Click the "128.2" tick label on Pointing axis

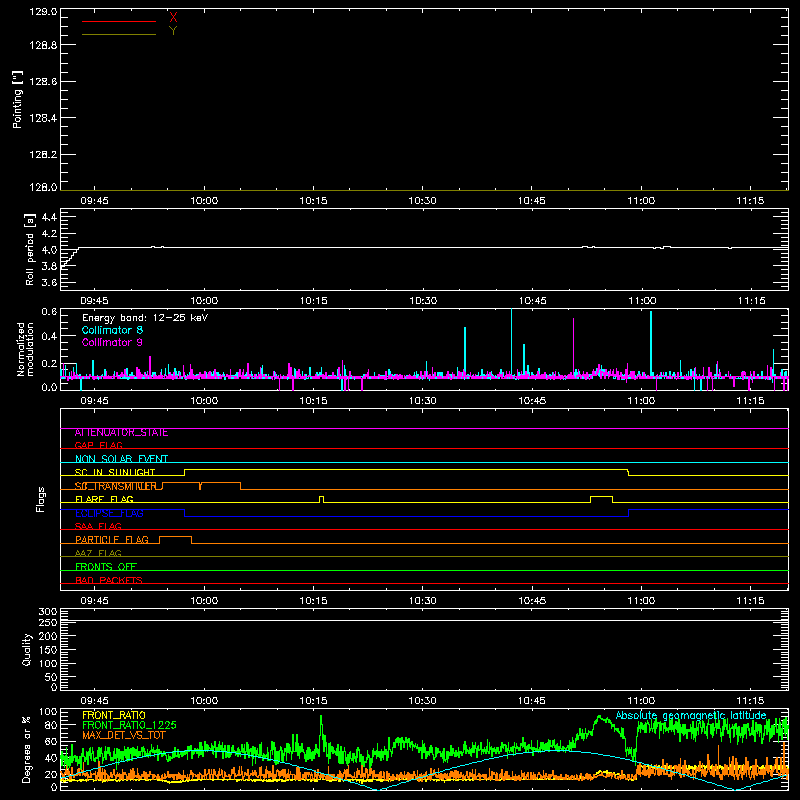[x=43, y=155]
